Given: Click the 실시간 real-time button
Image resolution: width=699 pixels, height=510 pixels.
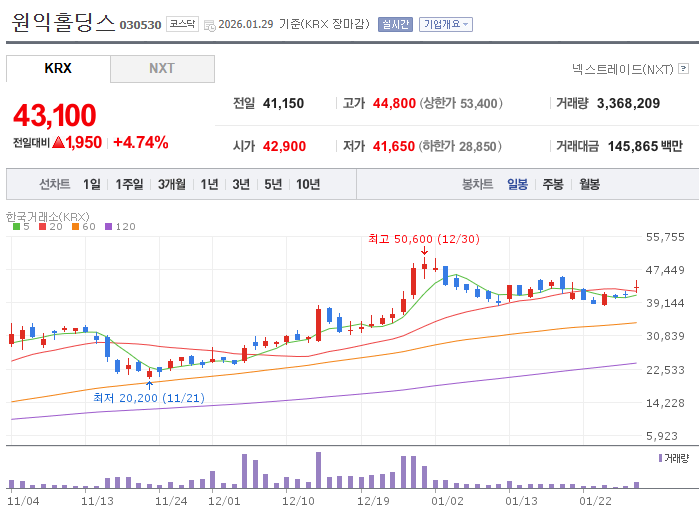Looking at the screenshot, I should click(395, 24).
